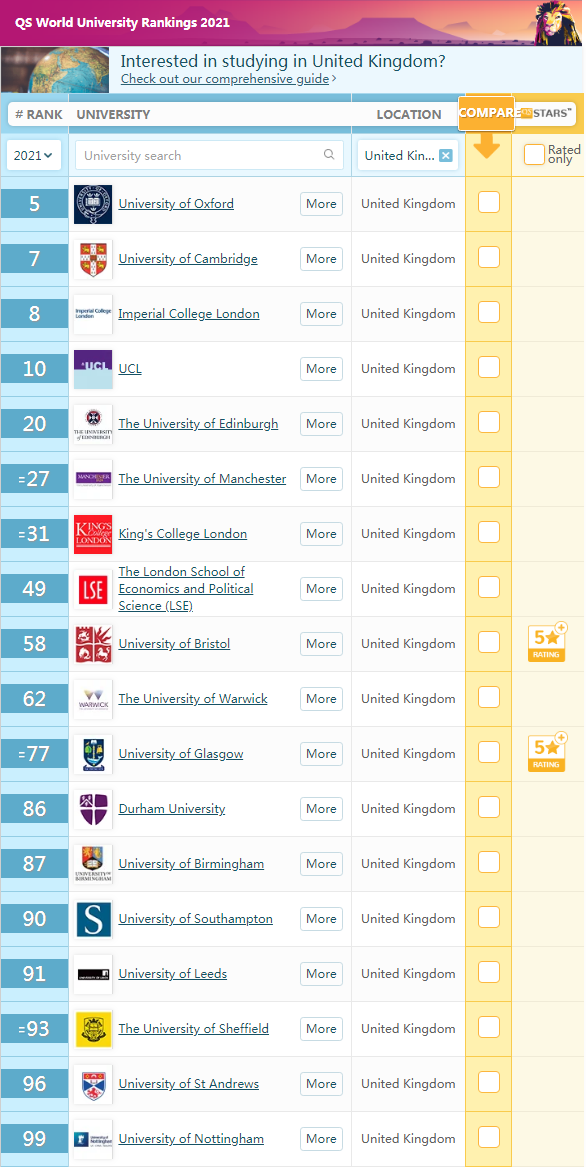The width and height of the screenshot is (586, 1167).
Task: Sort by the RANK column header
Action: tap(39, 115)
